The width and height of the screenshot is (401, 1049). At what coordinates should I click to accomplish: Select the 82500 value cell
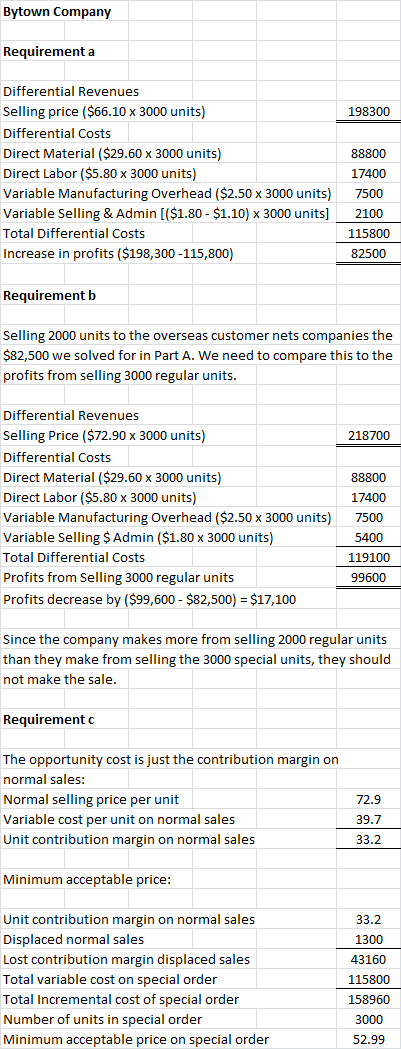[x=369, y=254]
